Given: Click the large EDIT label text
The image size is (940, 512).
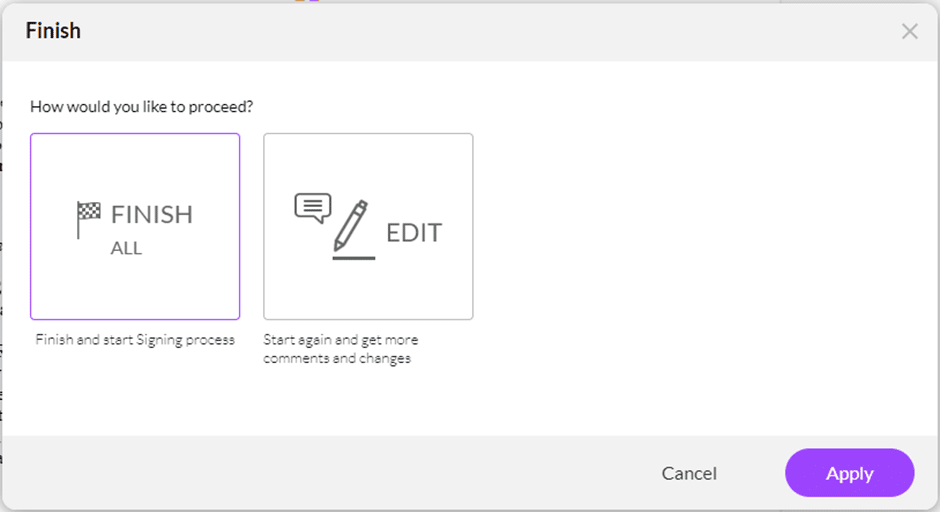Looking at the screenshot, I should click(x=414, y=233).
